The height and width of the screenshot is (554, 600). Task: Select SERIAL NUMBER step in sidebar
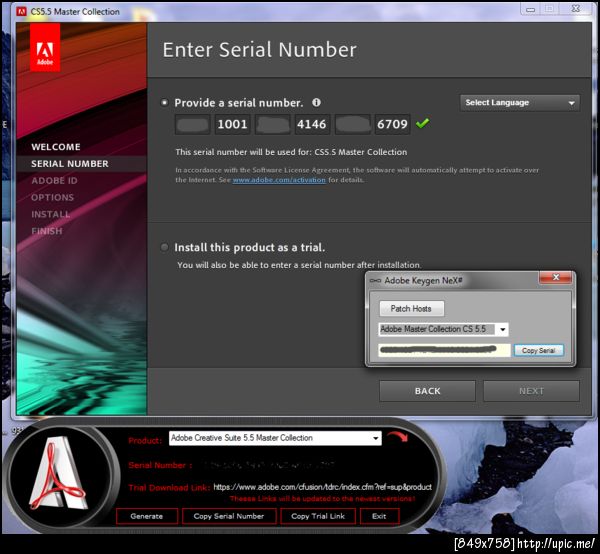point(70,164)
